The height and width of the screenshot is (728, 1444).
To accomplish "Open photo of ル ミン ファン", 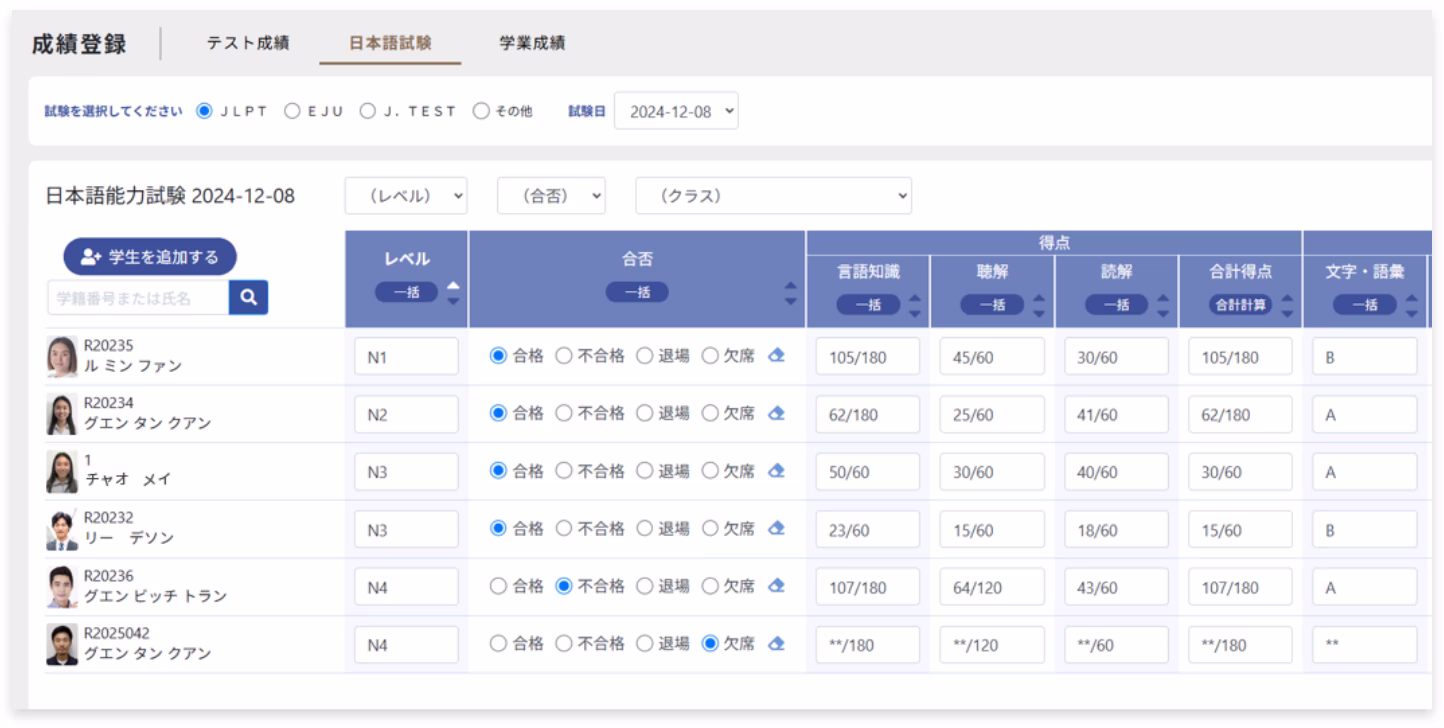I will click(x=62, y=357).
